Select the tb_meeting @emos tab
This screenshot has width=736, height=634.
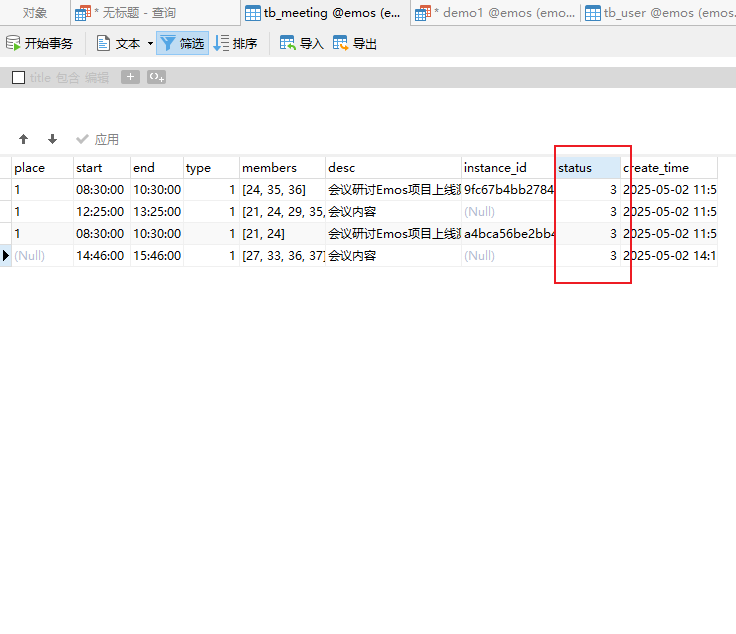pyautogui.click(x=325, y=13)
